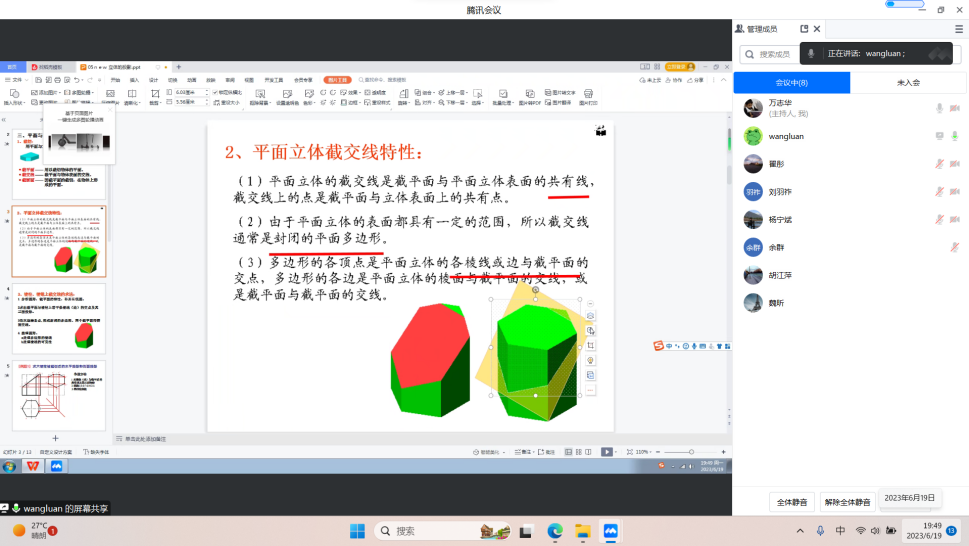Viewport: 969px width, 546px height.
Task: Toggle 刘羽祚's microphone mute
Action: (x=940, y=191)
